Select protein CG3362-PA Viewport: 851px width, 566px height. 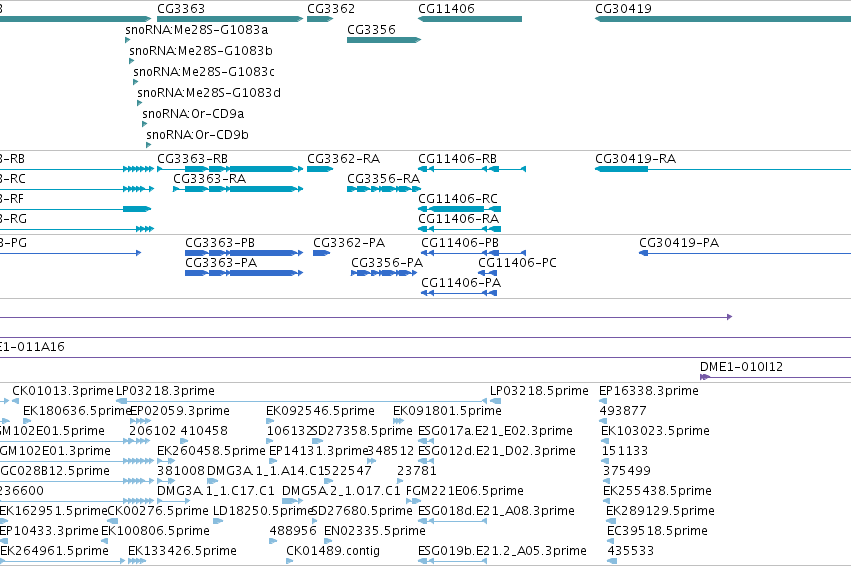point(322,253)
